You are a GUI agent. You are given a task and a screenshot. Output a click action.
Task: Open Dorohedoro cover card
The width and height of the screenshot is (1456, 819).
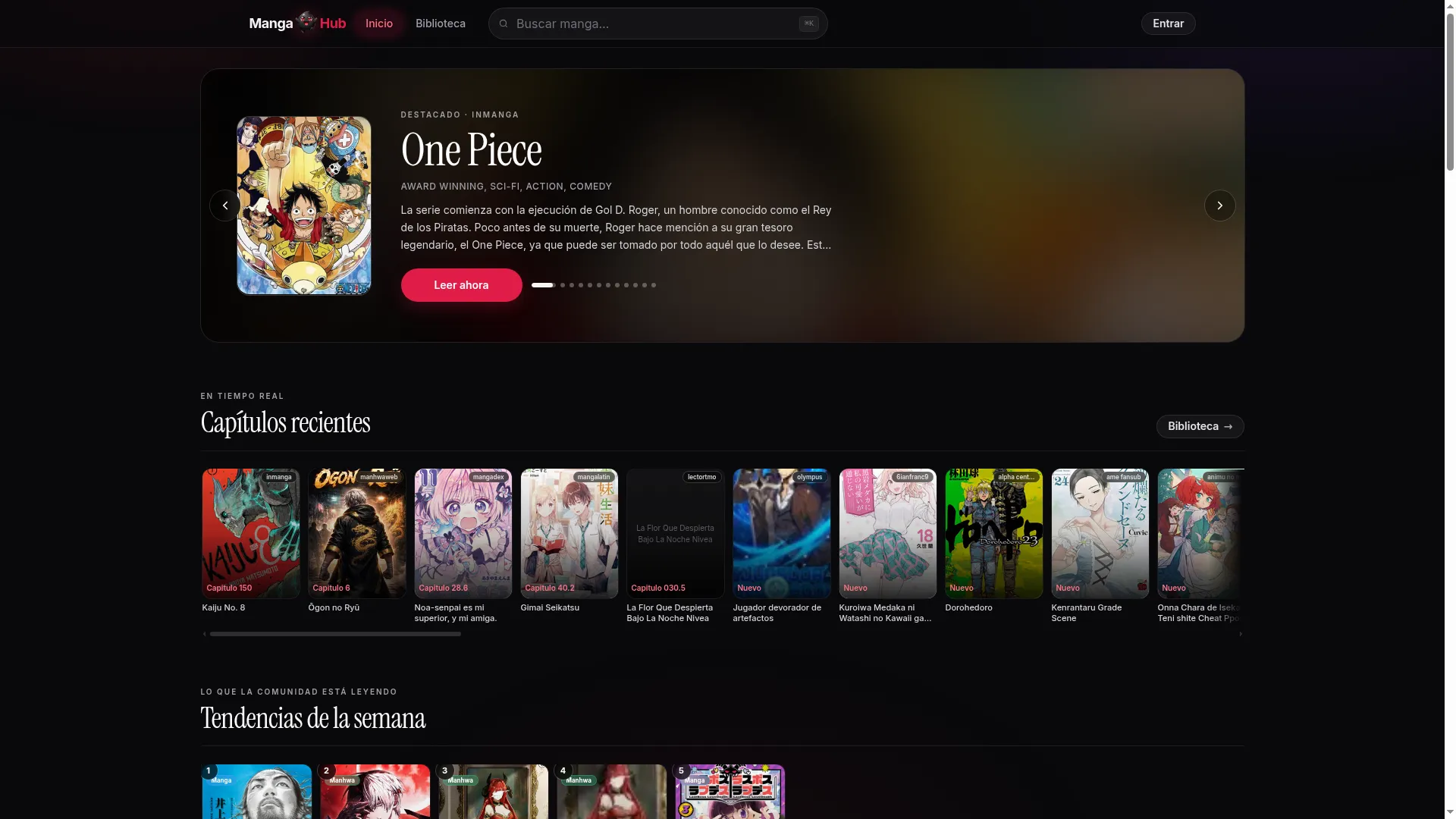click(x=994, y=534)
